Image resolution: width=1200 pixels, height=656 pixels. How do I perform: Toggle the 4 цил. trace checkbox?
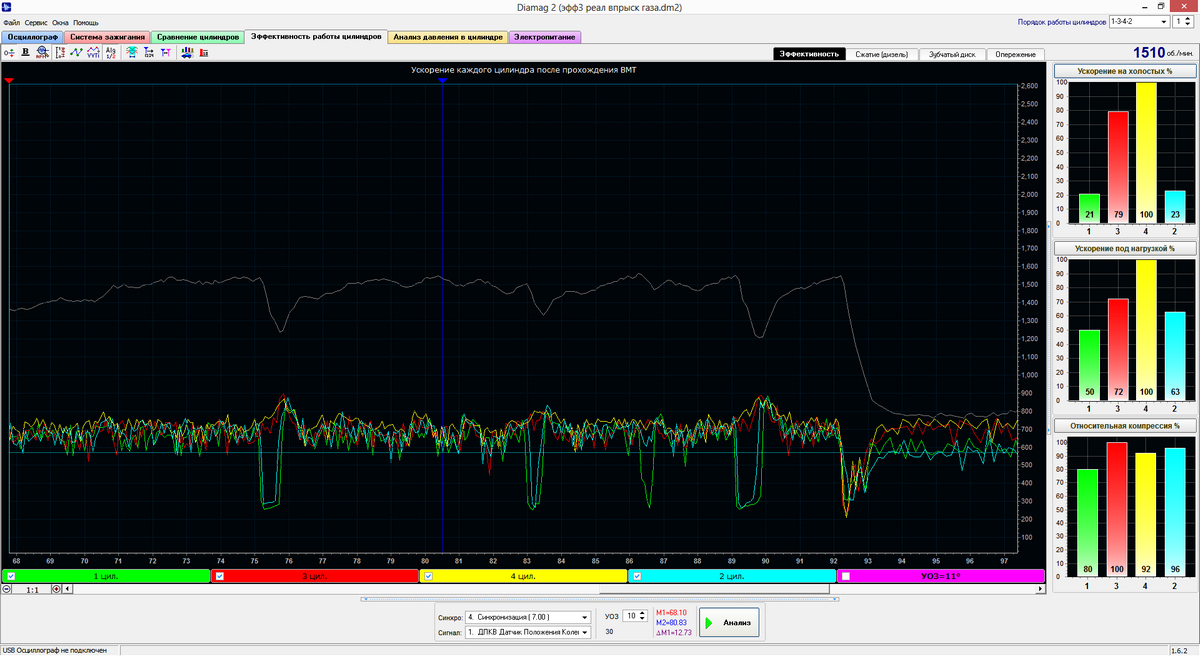click(x=428, y=576)
